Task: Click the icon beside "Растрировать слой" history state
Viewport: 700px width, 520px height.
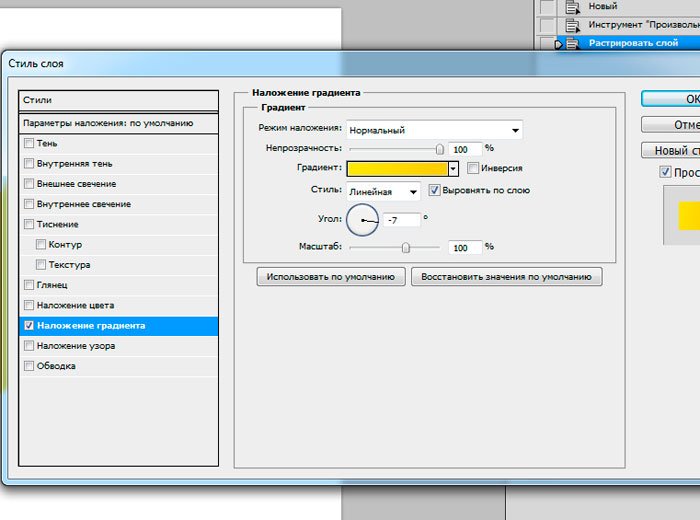Action: pos(573,43)
